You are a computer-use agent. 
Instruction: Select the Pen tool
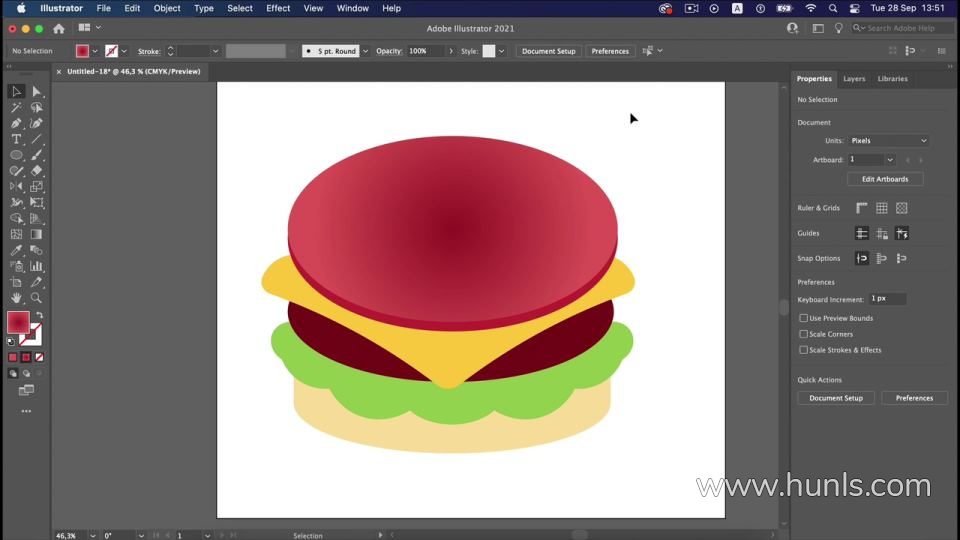[x=16, y=123]
